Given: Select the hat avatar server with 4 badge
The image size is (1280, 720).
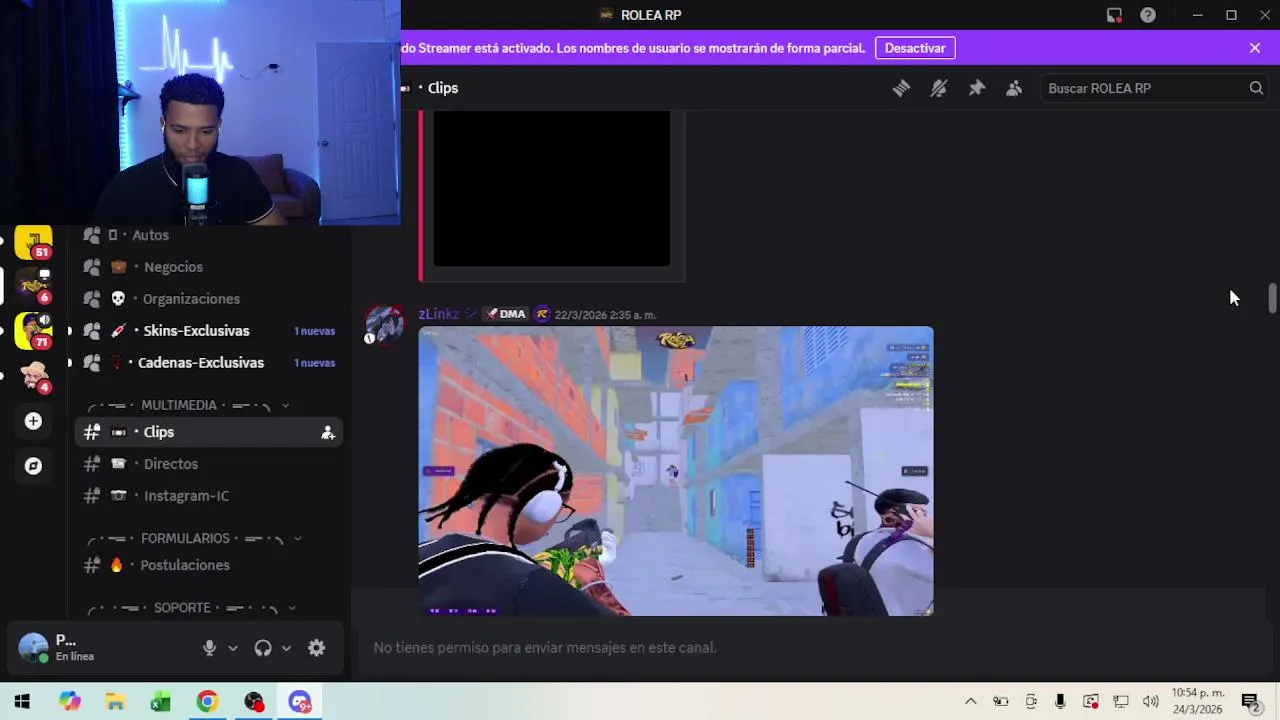Looking at the screenshot, I should [x=33, y=376].
